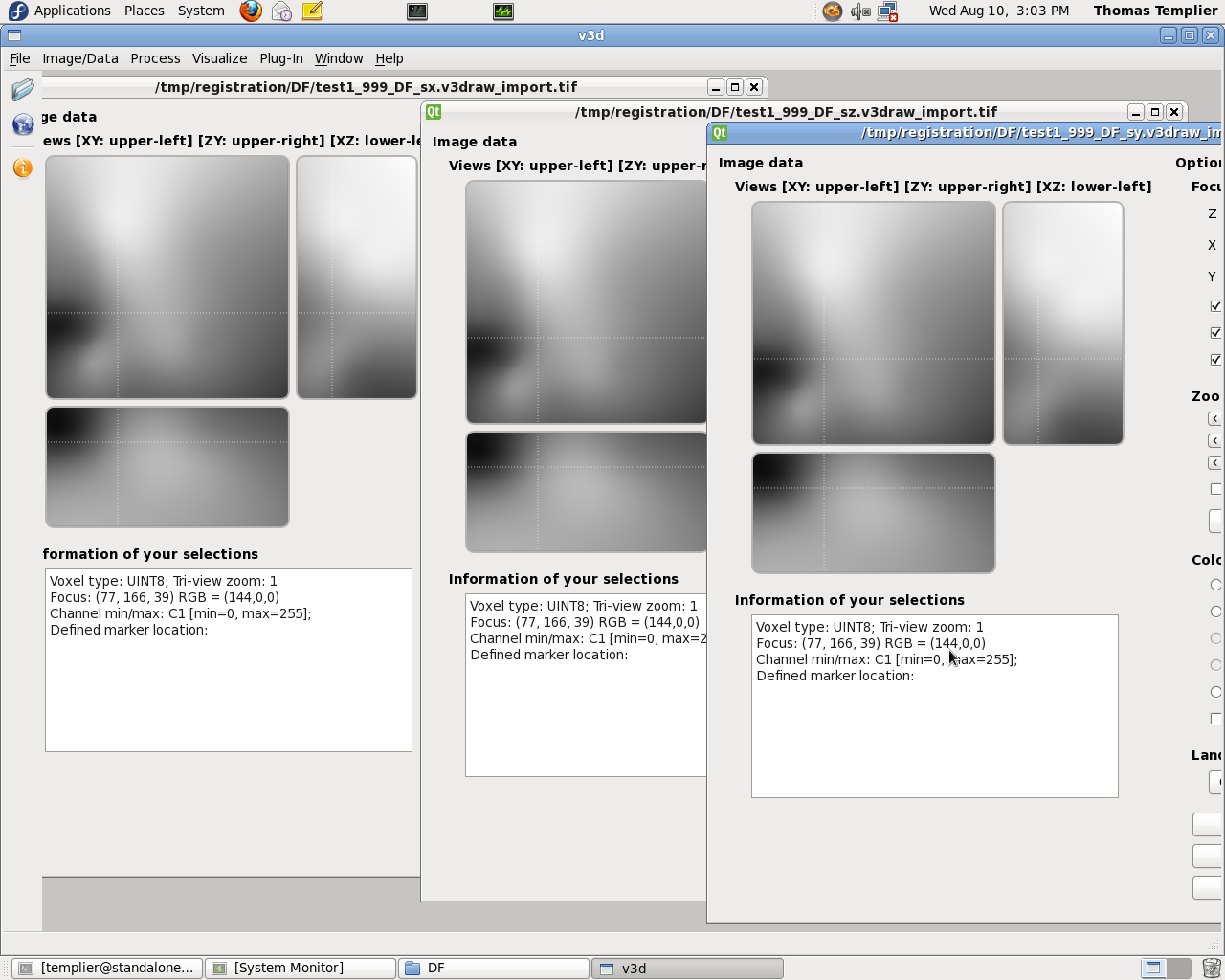Screen dimensions: 1225x980
Task: Click the volume speaker icon in system tray
Action: 860,11
